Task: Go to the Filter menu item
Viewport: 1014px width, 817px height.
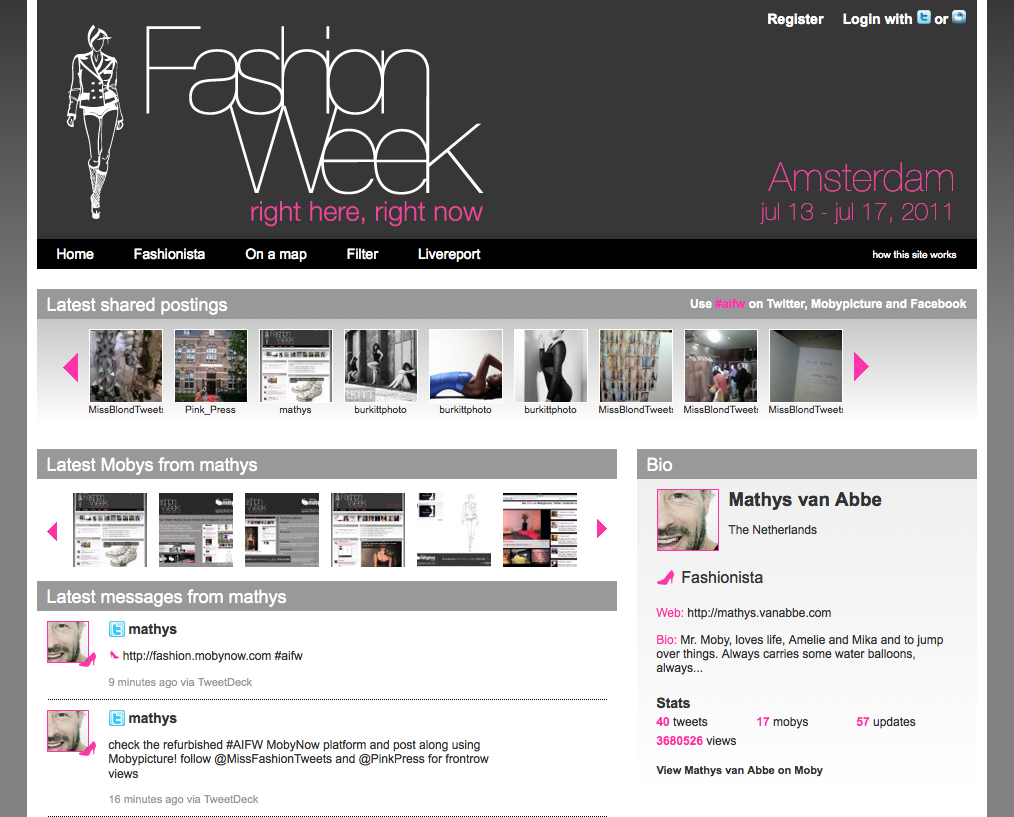Action: click(x=362, y=254)
